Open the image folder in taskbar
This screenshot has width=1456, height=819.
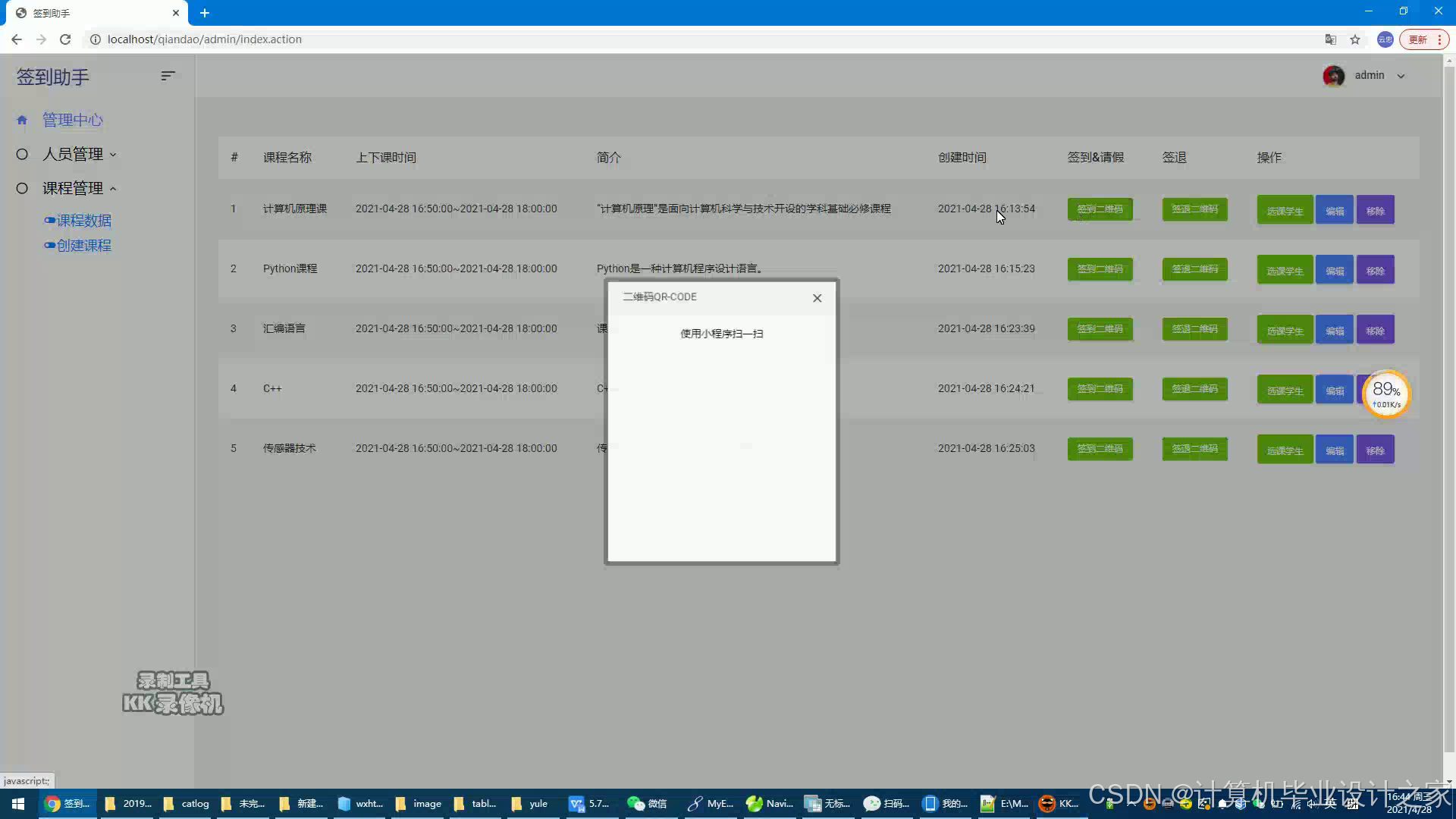click(x=419, y=804)
